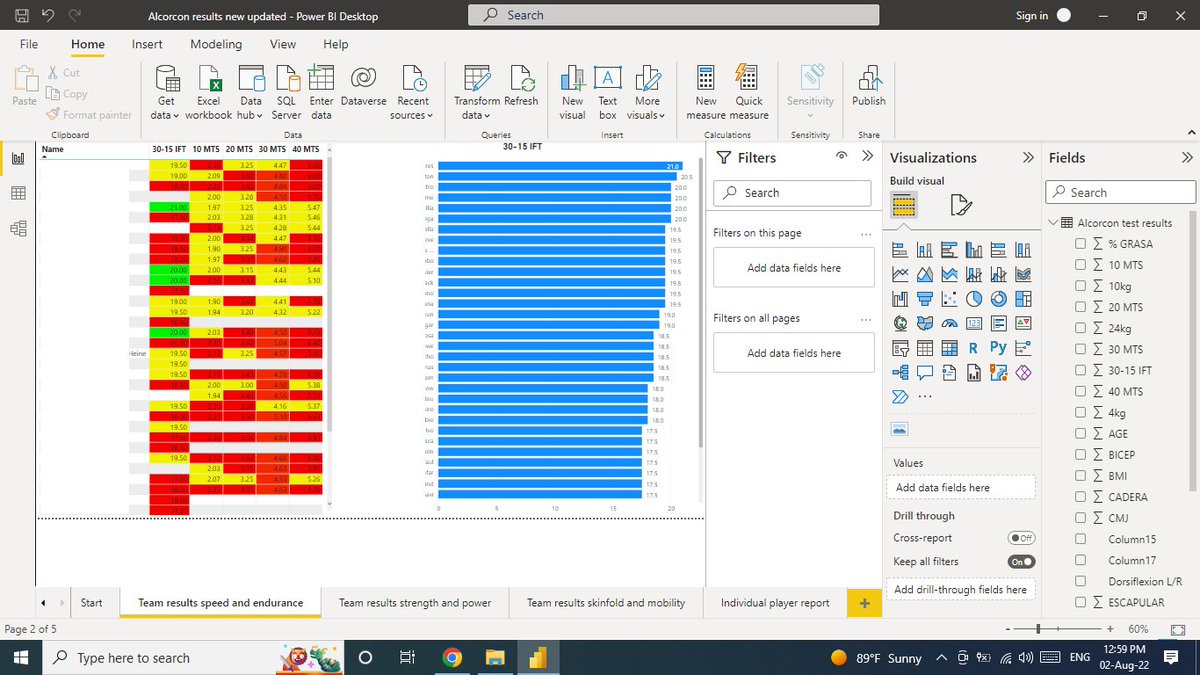Insert a Python visual
The height and width of the screenshot is (675, 1200).
pyautogui.click(x=998, y=347)
